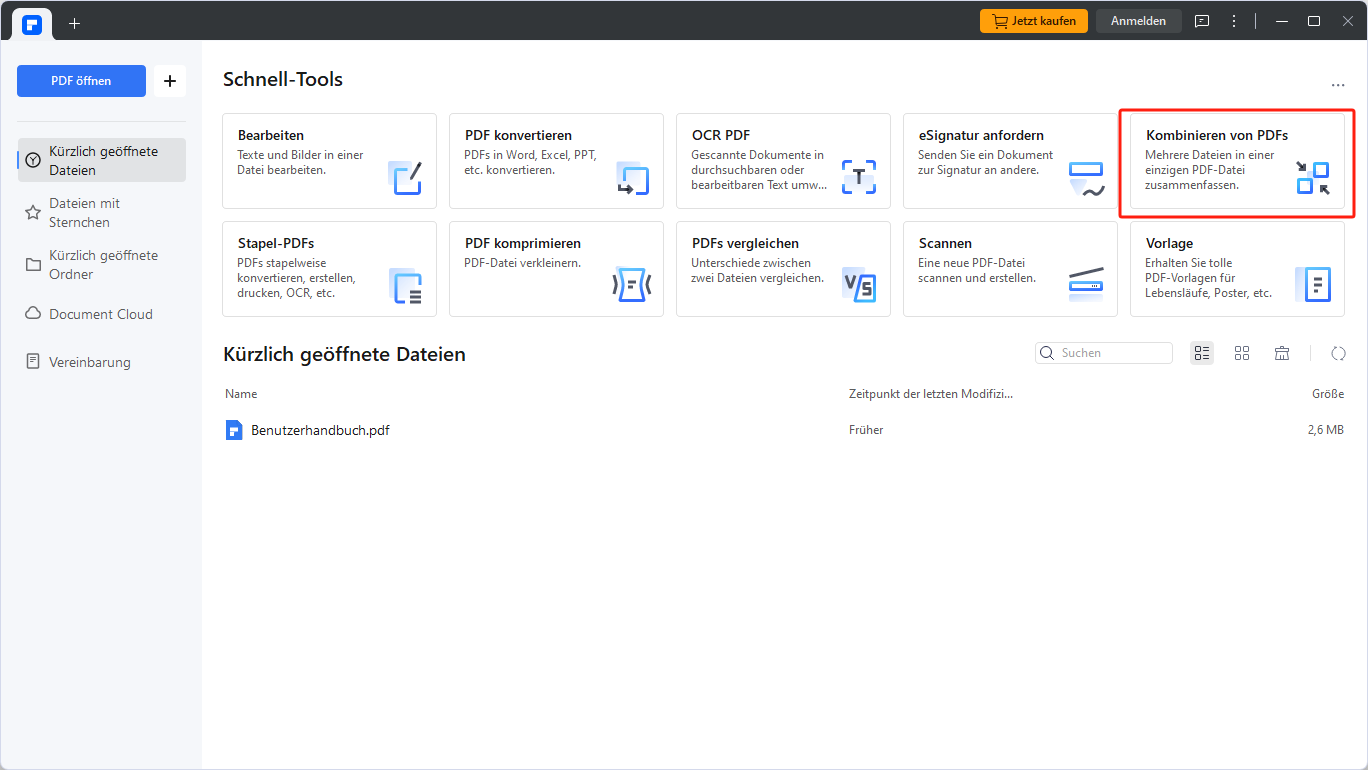Click the Vorlage template icon

(1313, 285)
